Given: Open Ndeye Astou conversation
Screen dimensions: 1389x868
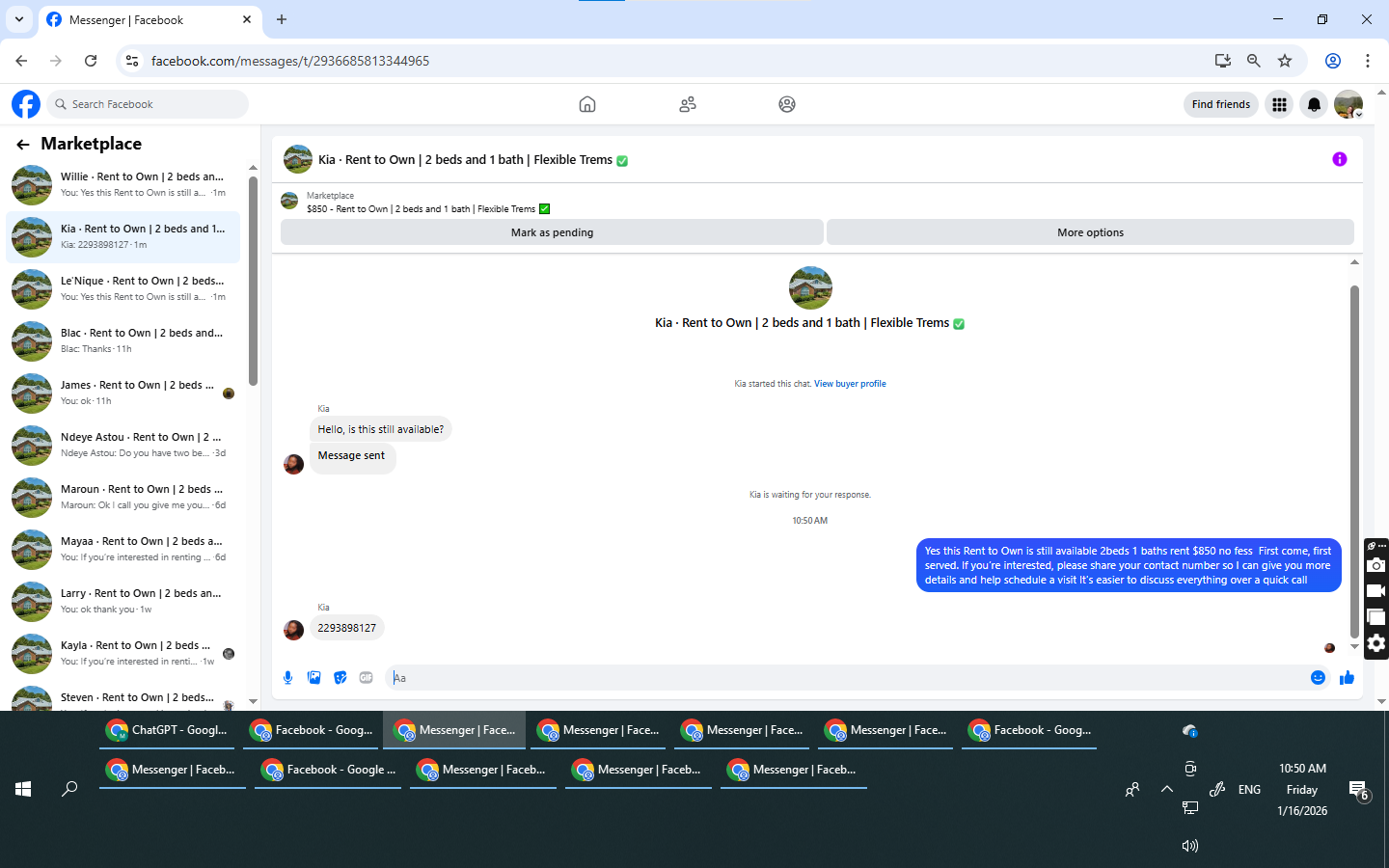Looking at the screenshot, I should (123, 446).
